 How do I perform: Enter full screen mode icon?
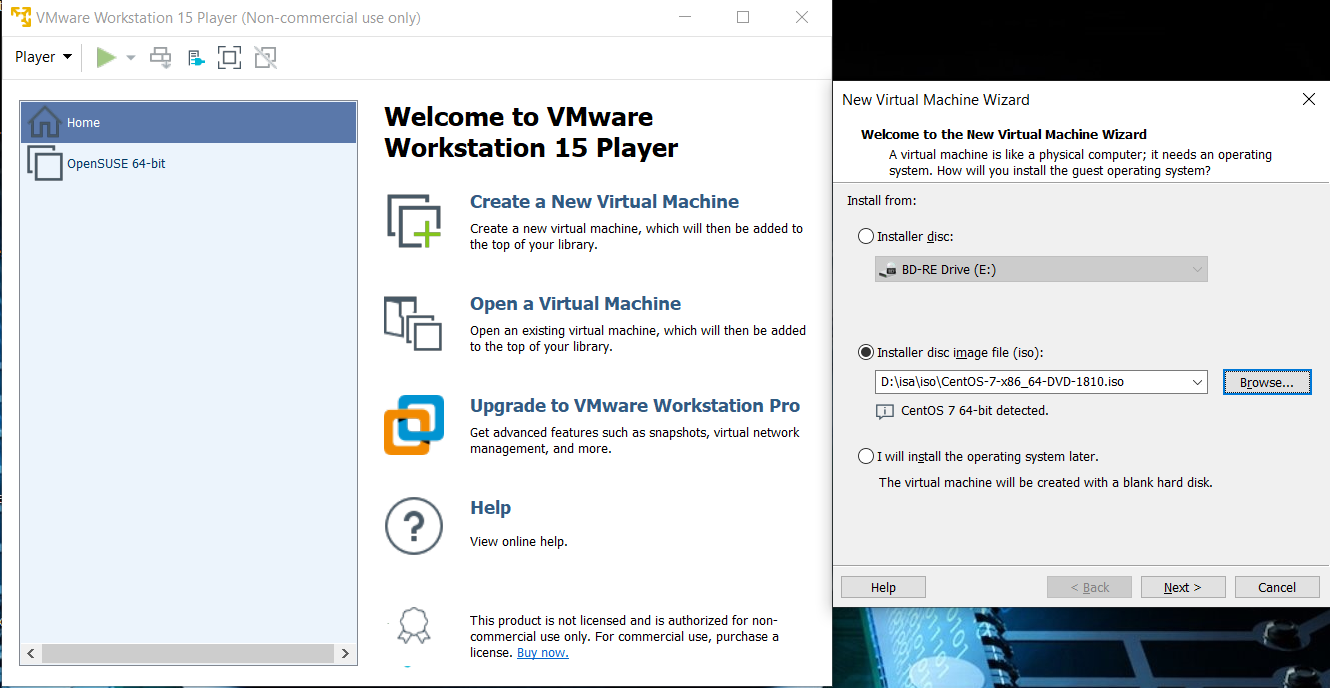(230, 58)
